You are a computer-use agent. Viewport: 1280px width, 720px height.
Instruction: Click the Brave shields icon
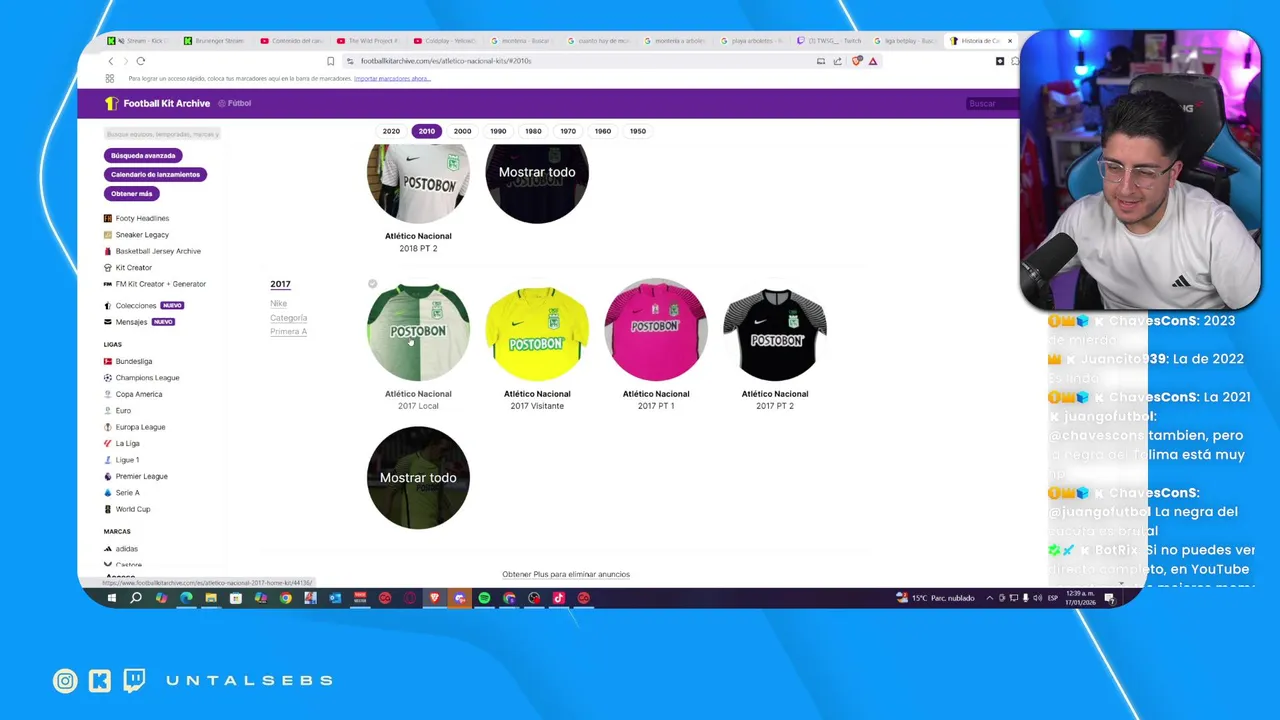click(857, 61)
